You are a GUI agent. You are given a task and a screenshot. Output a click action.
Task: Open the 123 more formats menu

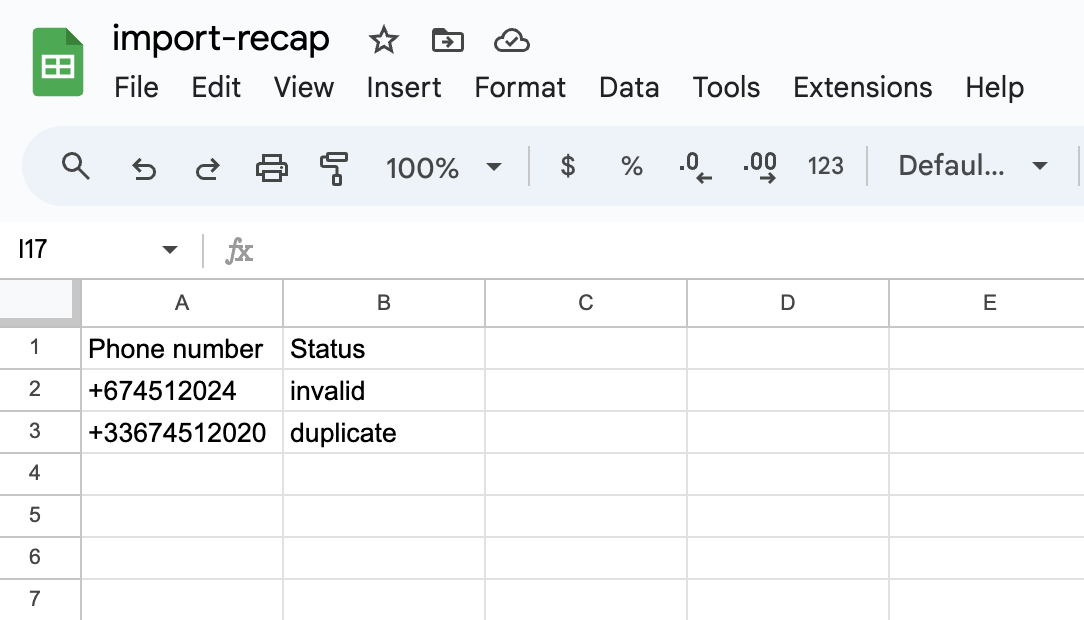tap(825, 166)
